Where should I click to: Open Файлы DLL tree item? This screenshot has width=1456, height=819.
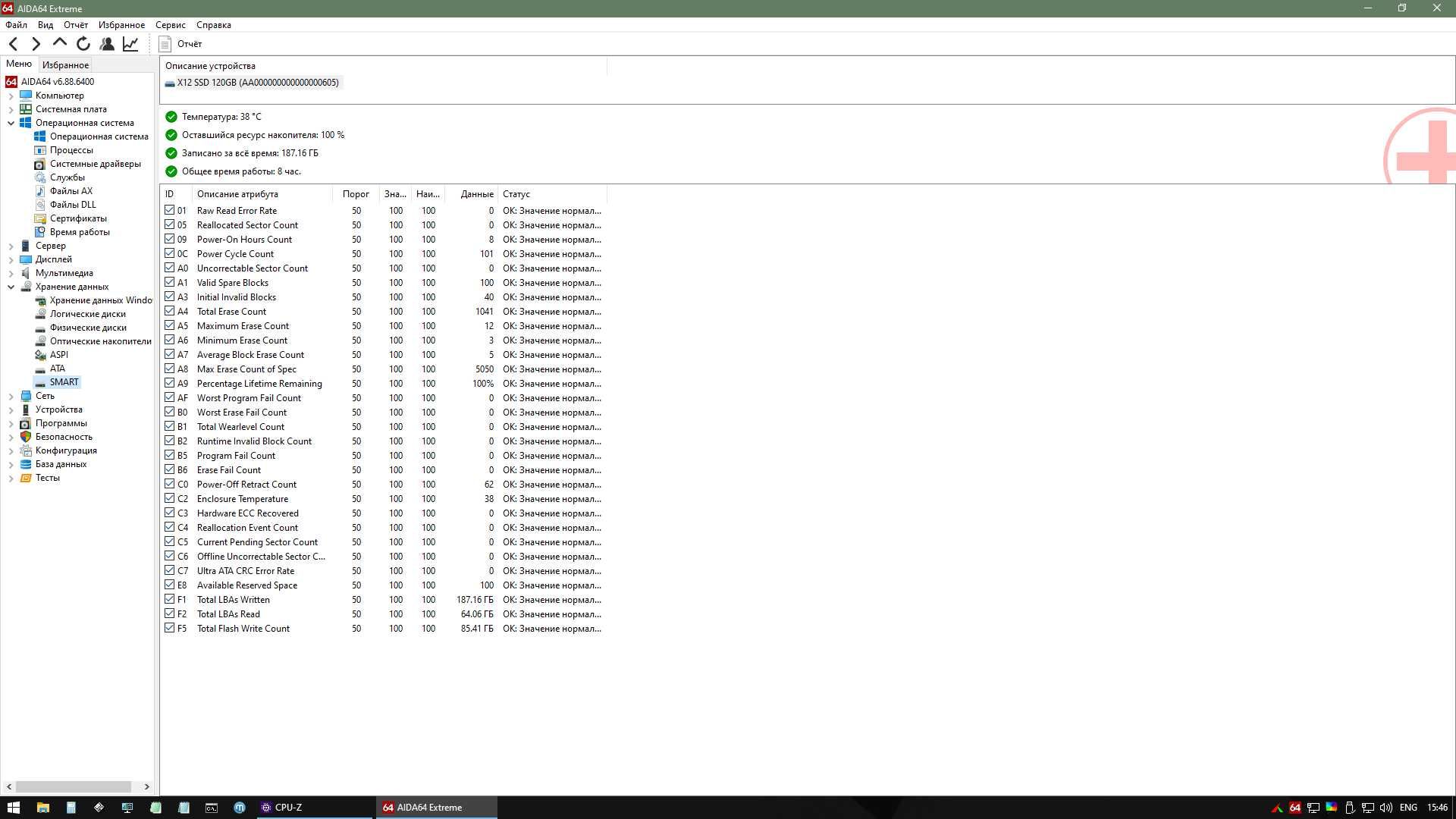73,205
